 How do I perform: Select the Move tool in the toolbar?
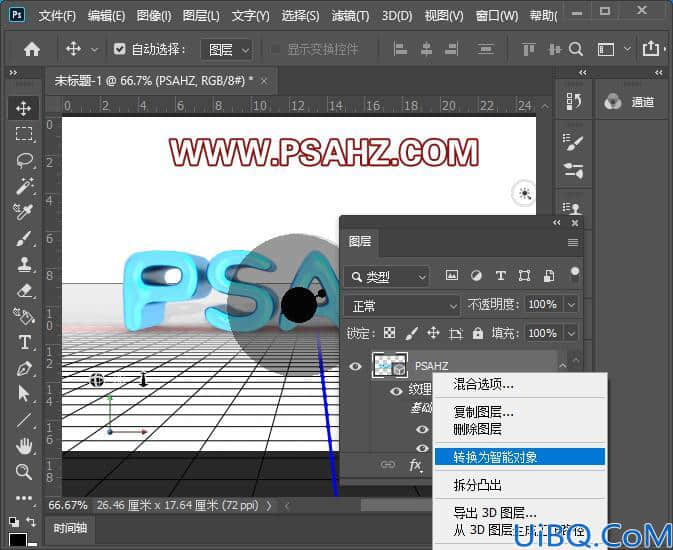(x=23, y=108)
